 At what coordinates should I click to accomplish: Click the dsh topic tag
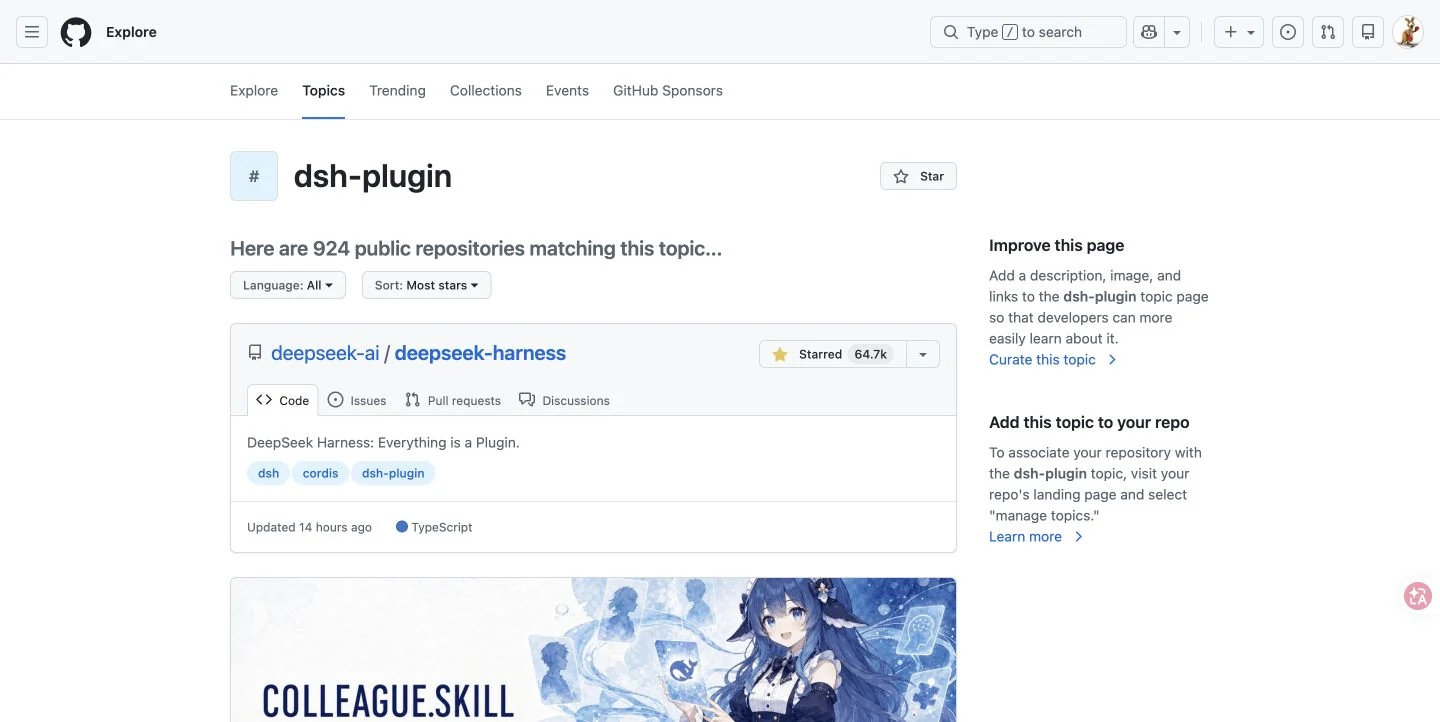268,473
